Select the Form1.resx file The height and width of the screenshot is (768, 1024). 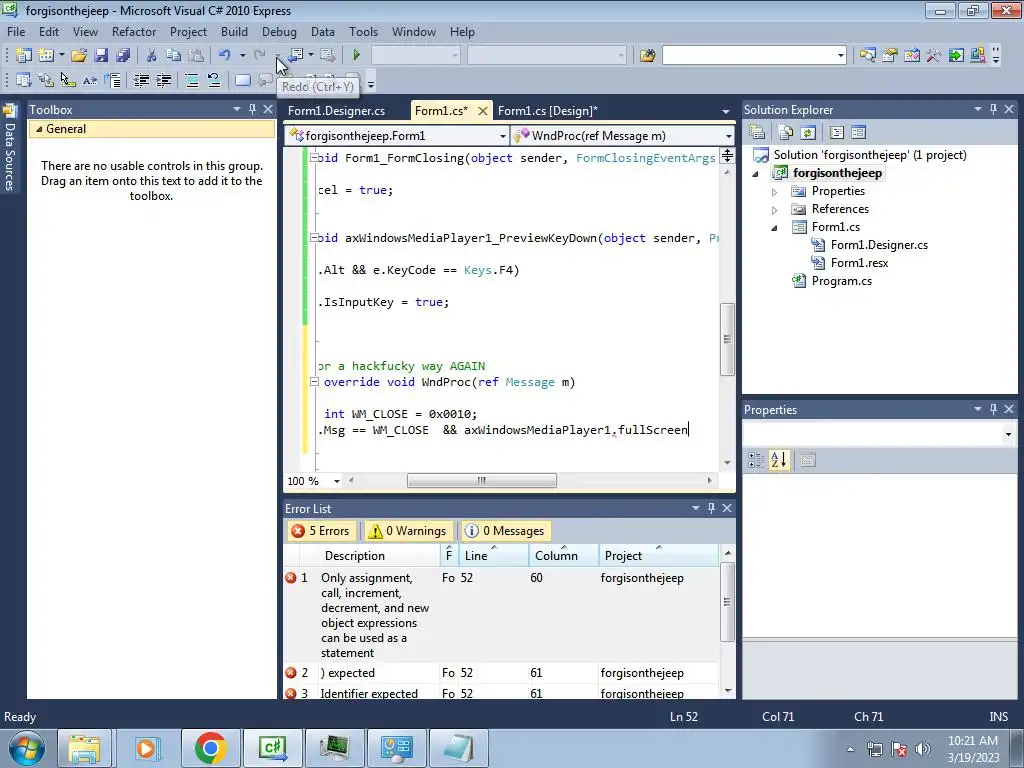pyautogui.click(x=859, y=263)
